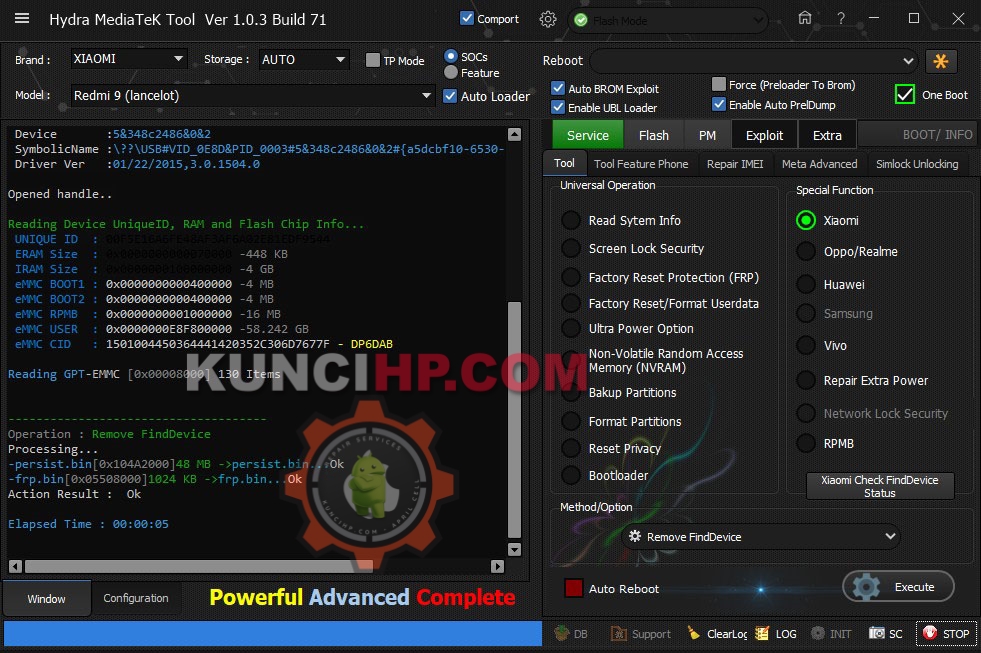This screenshot has width=981, height=653.
Task: Select Ultra Power Option radio
Action: coord(571,328)
